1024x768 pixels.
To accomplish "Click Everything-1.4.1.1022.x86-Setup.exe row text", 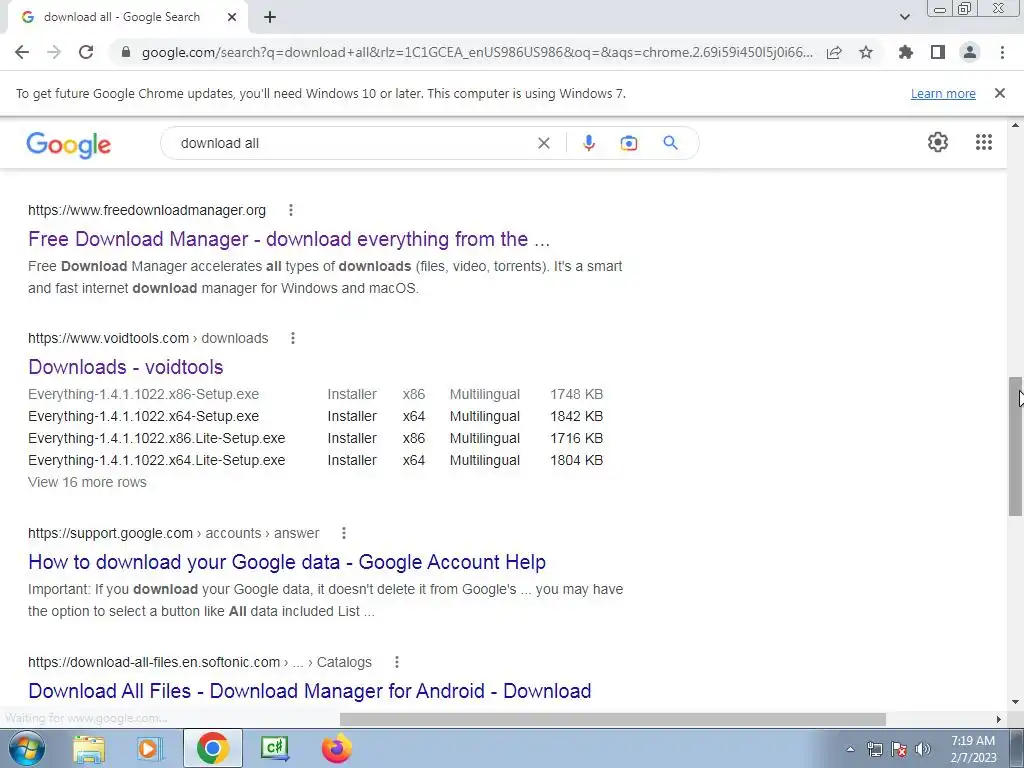I will tap(143, 394).
